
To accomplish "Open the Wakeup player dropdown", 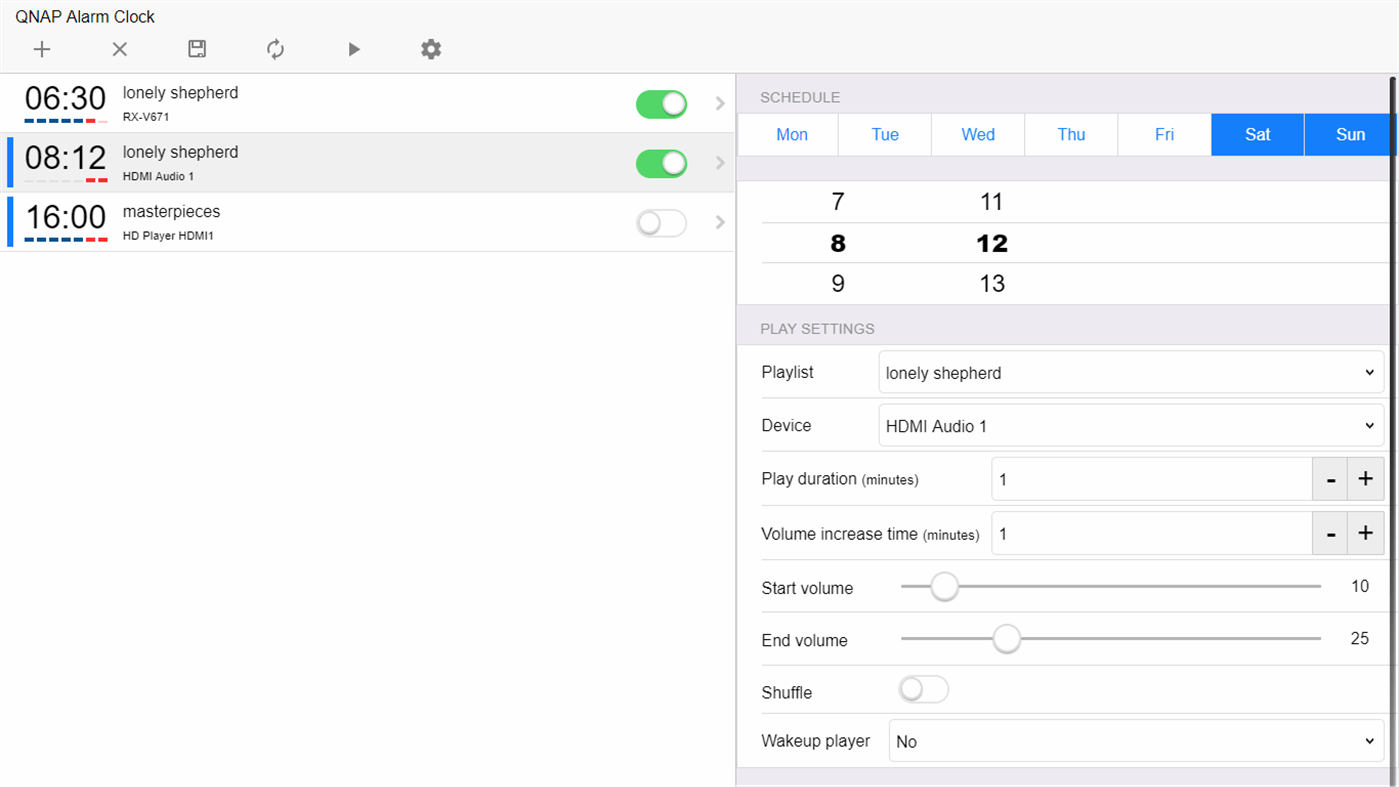I will [x=1136, y=741].
